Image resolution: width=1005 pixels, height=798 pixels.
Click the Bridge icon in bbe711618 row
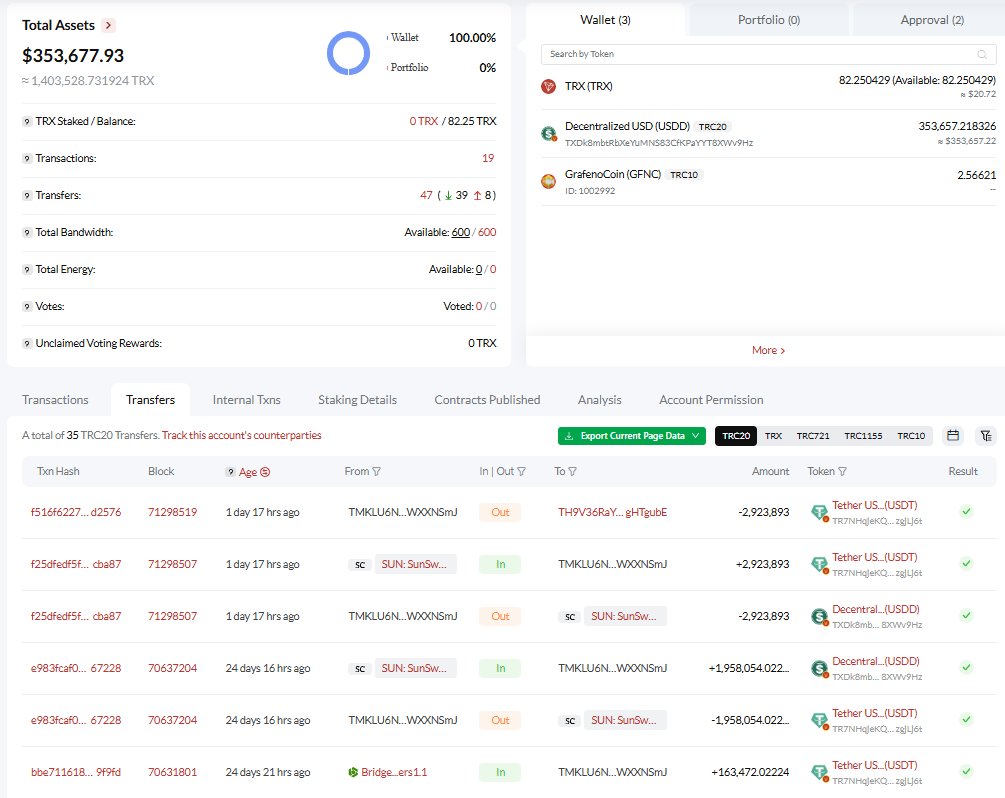[353, 772]
